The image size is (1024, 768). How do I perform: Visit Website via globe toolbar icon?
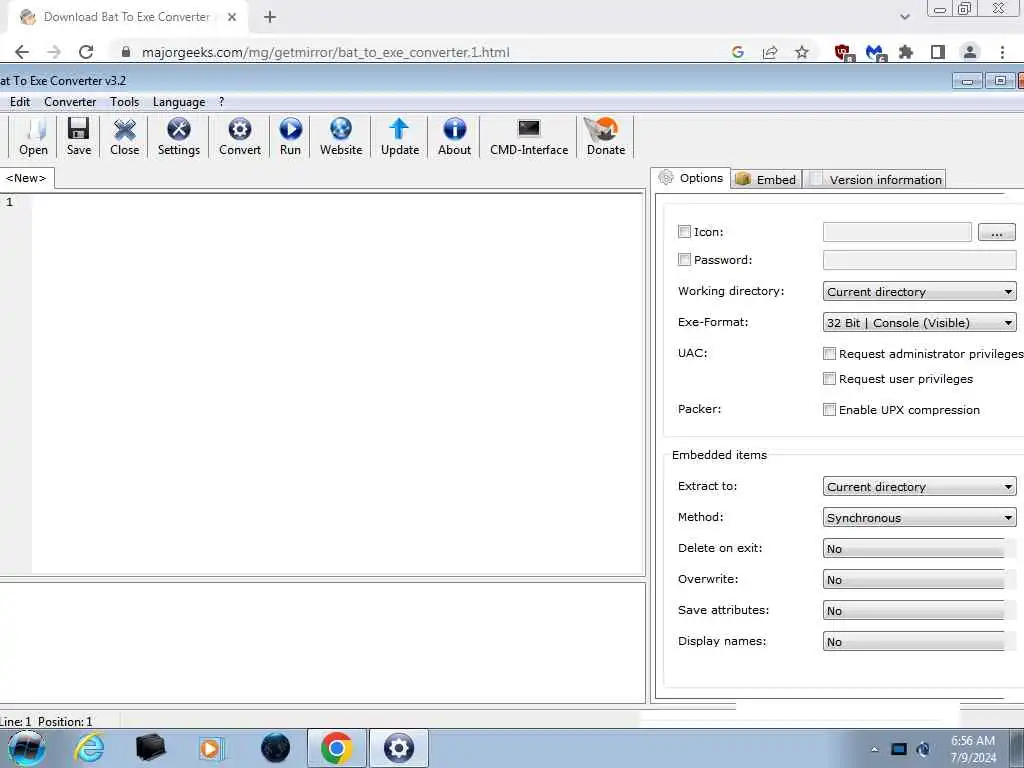click(x=341, y=136)
